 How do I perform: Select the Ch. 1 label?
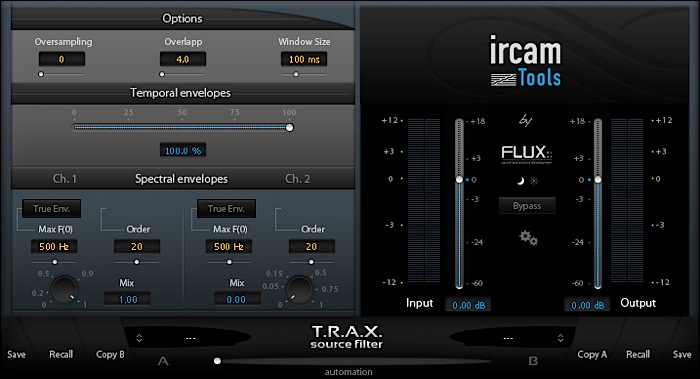(65, 179)
